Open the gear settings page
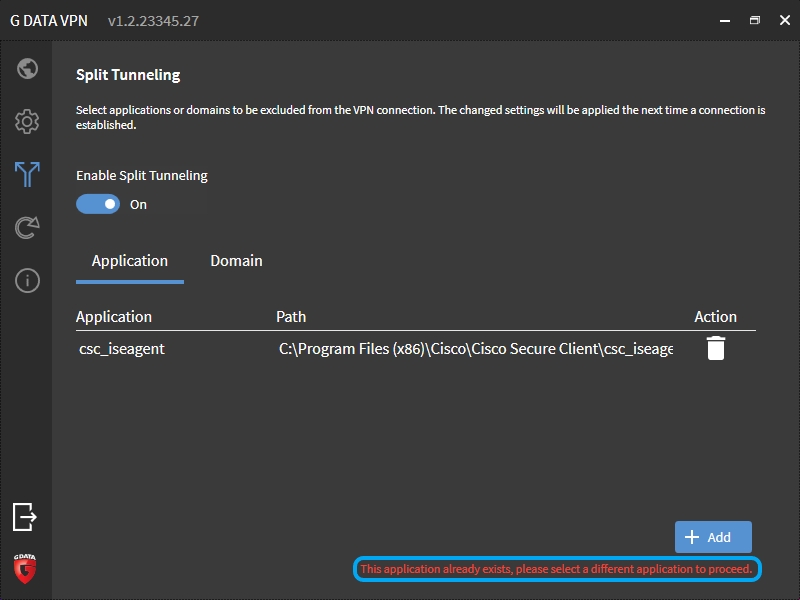800x600 pixels. pyautogui.click(x=27, y=121)
